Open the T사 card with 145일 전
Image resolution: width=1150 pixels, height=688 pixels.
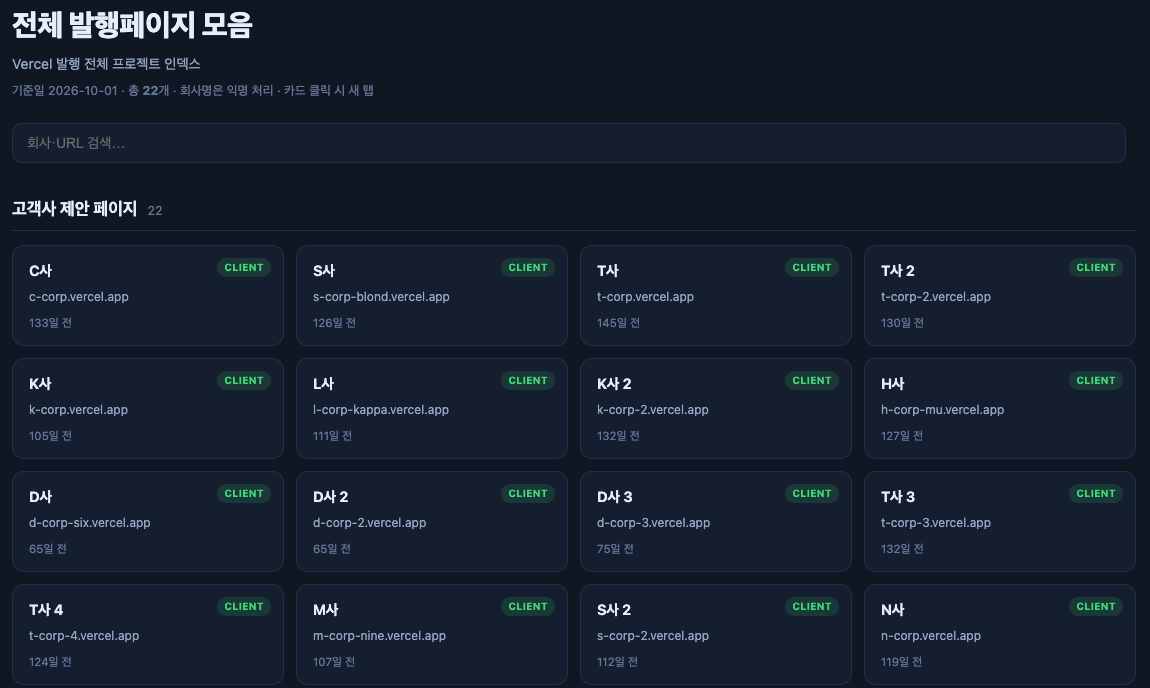pyautogui.click(x=716, y=296)
